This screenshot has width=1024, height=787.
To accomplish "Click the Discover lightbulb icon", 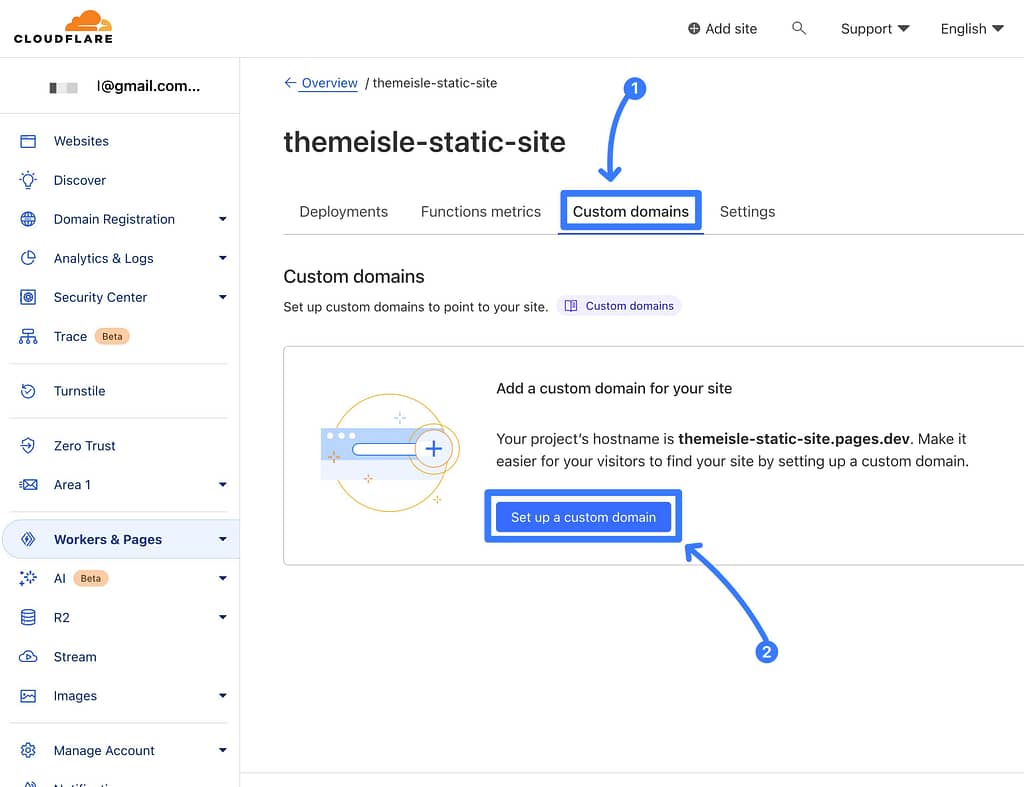I will pos(28,180).
